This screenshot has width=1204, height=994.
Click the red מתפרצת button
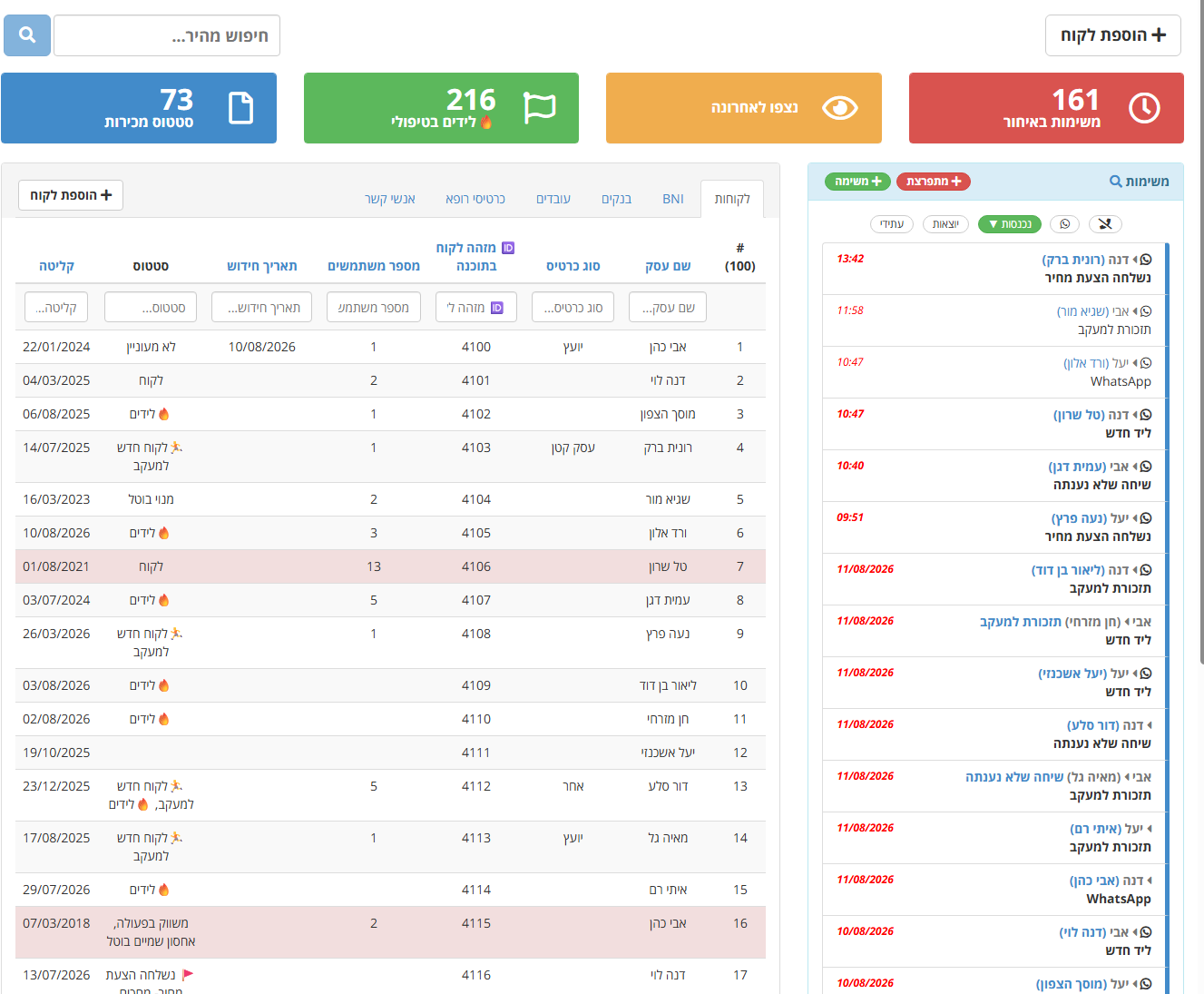point(934,182)
